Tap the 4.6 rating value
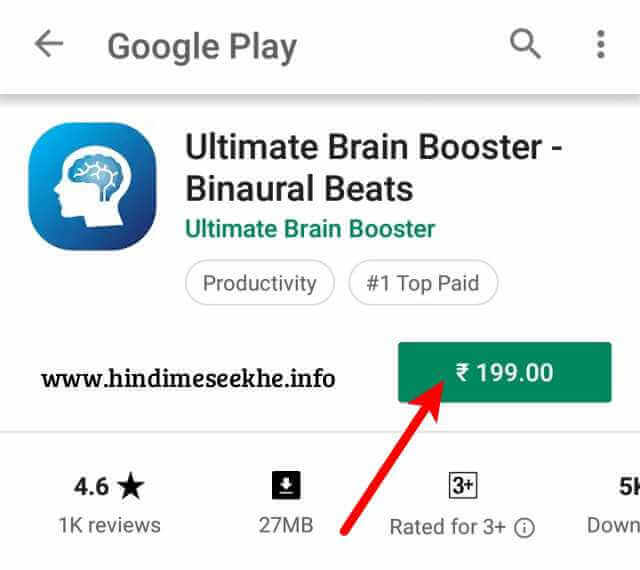640x570 pixels. 91,486
